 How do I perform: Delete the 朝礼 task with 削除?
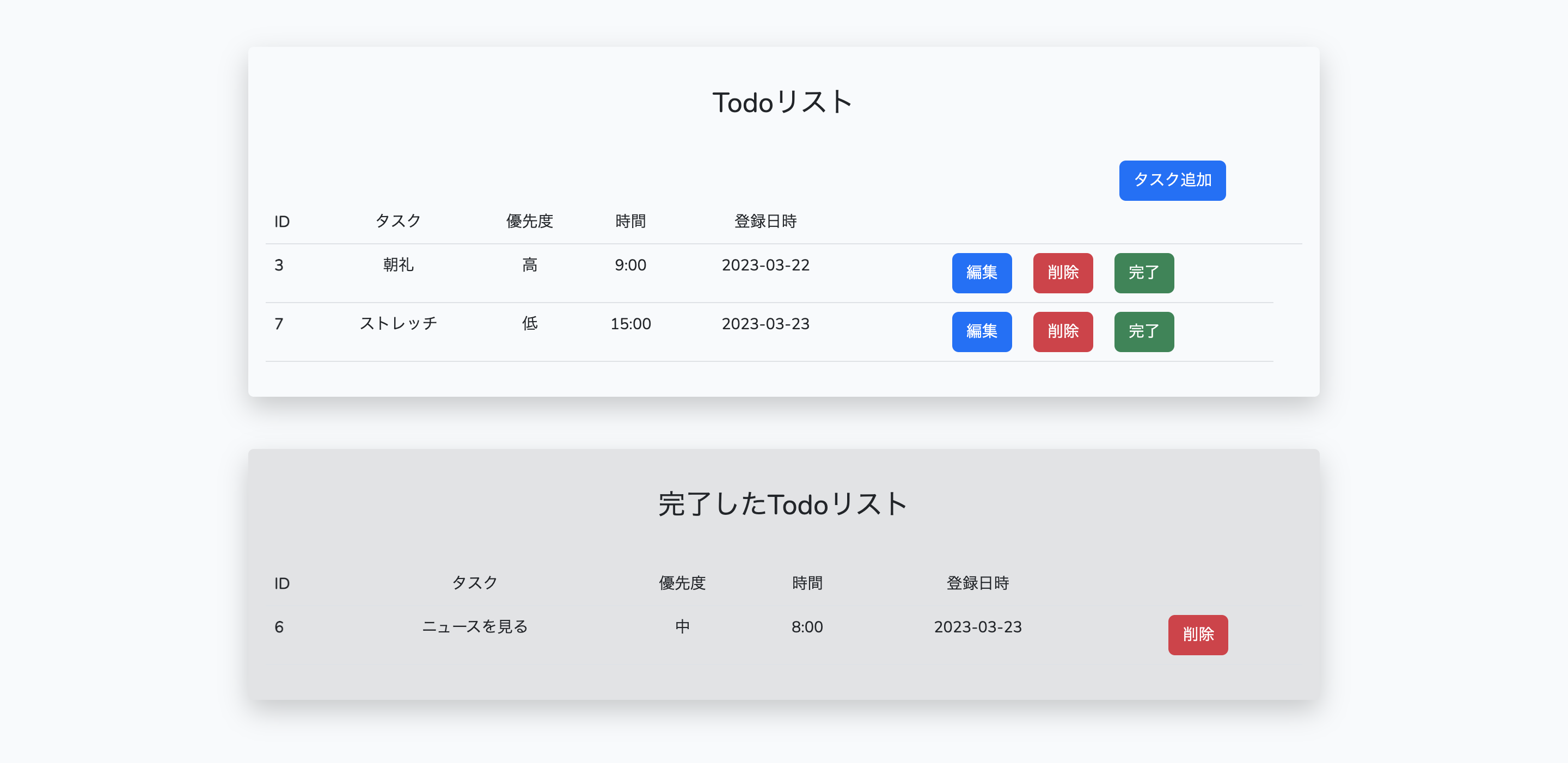coord(1062,273)
